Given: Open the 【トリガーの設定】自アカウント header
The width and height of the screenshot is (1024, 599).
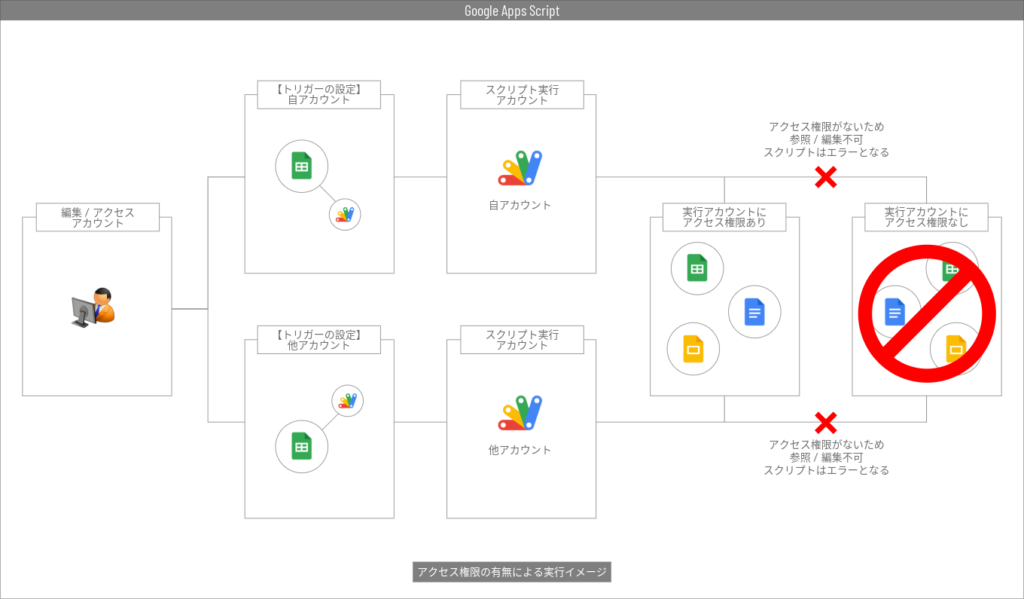Looking at the screenshot, I should pos(320,94).
